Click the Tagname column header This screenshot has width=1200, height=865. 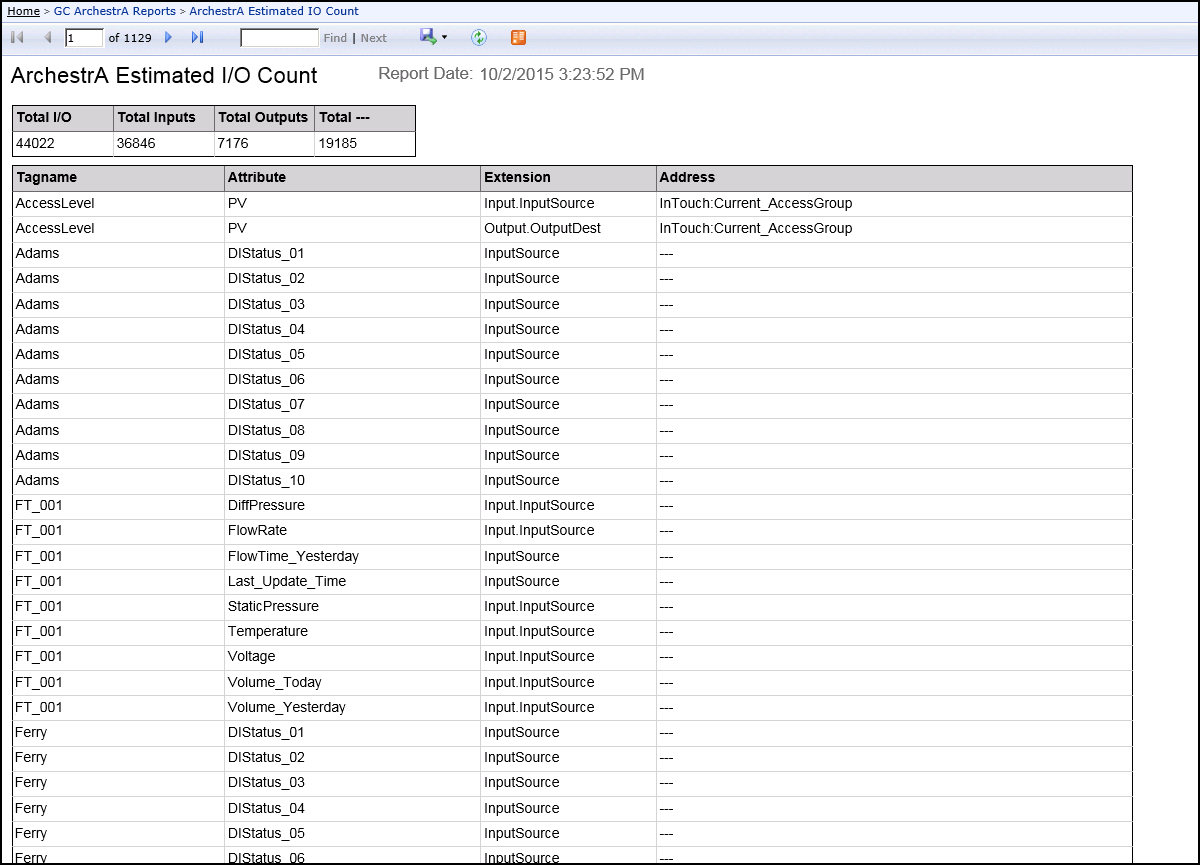[47, 178]
